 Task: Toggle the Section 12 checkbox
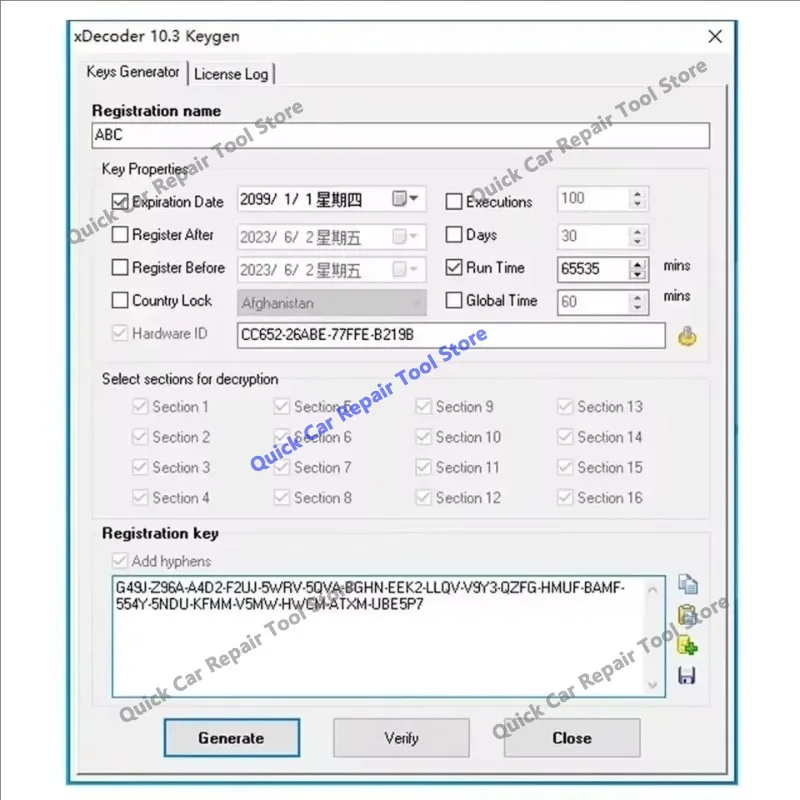(x=423, y=497)
